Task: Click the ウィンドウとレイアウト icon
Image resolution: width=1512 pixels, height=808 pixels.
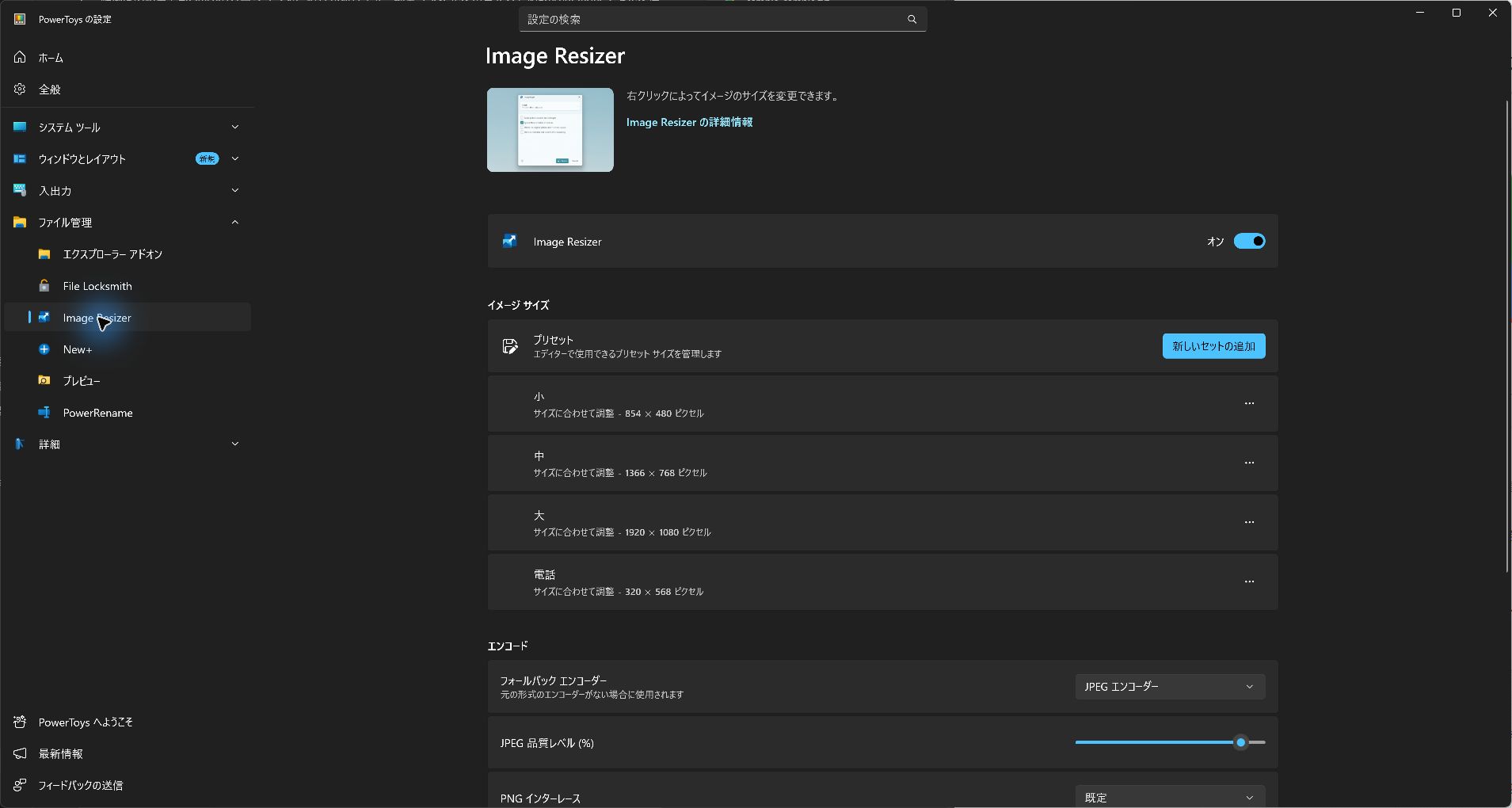Action: [x=20, y=158]
